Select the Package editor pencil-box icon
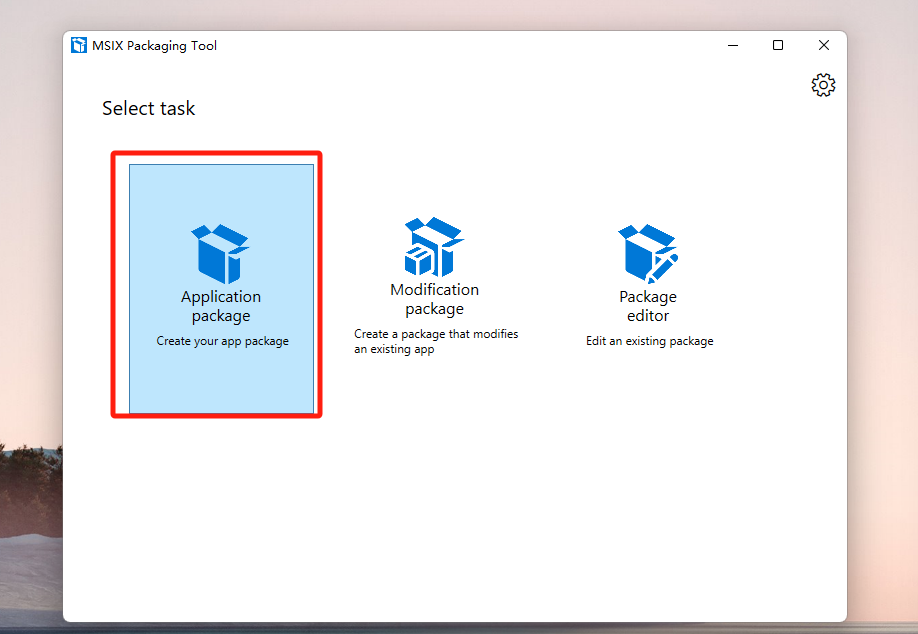The width and height of the screenshot is (918, 634). click(x=648, y=254)
